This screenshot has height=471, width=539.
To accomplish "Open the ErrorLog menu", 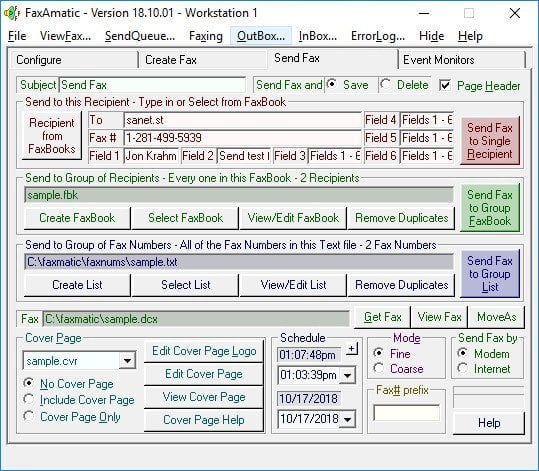I will pyautogui.click(x=378, y=36).
